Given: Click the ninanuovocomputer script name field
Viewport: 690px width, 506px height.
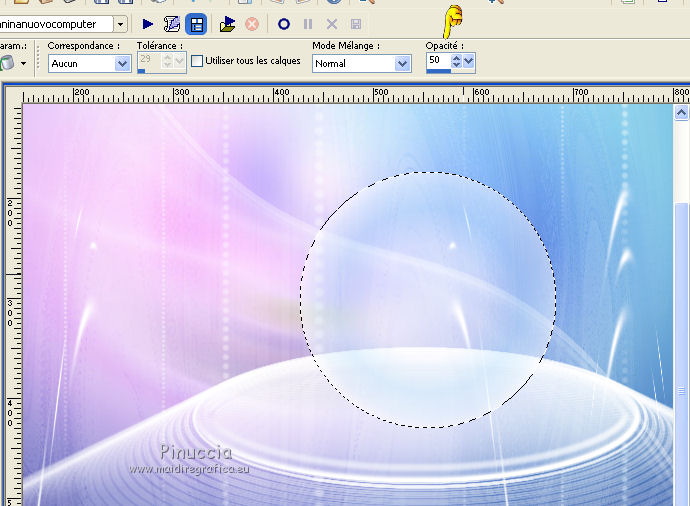Looking at the screenshot, I should (56, 24).
